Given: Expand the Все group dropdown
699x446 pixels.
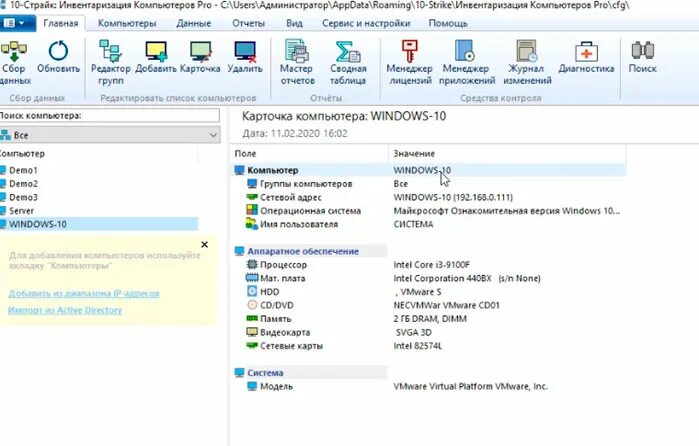Looking at the screenshot, I should (x=110, y=135).
